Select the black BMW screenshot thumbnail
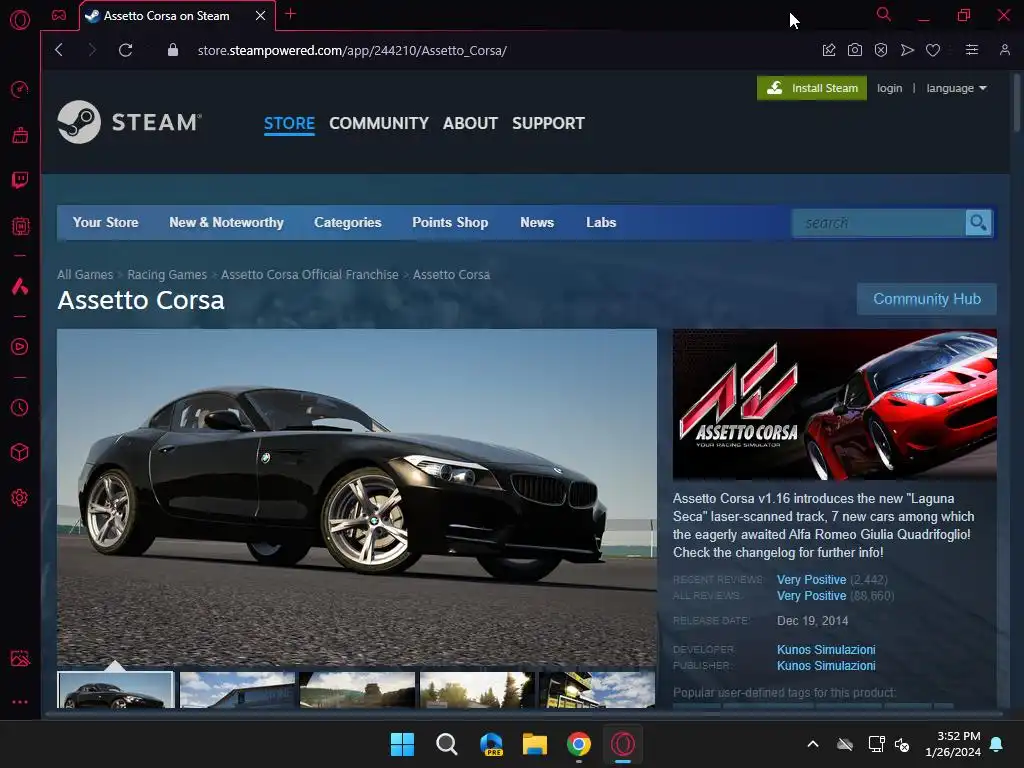Image resolution: width=1024 pixels, height=768 pixels. point(116,690)
